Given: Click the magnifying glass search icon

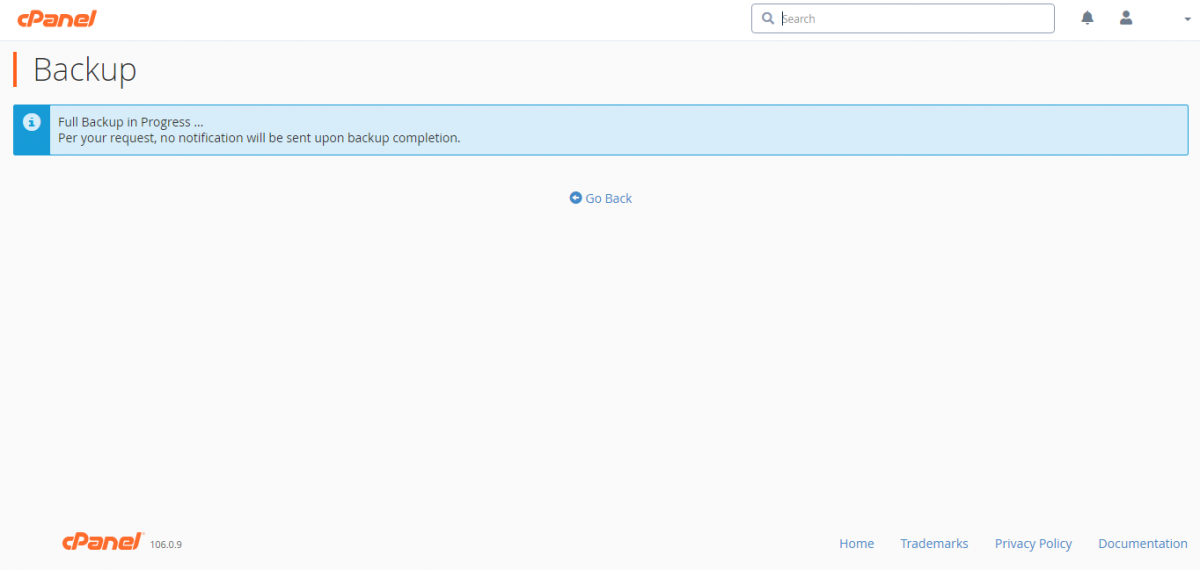Looking at the screenshot, I should click(767, 18).
